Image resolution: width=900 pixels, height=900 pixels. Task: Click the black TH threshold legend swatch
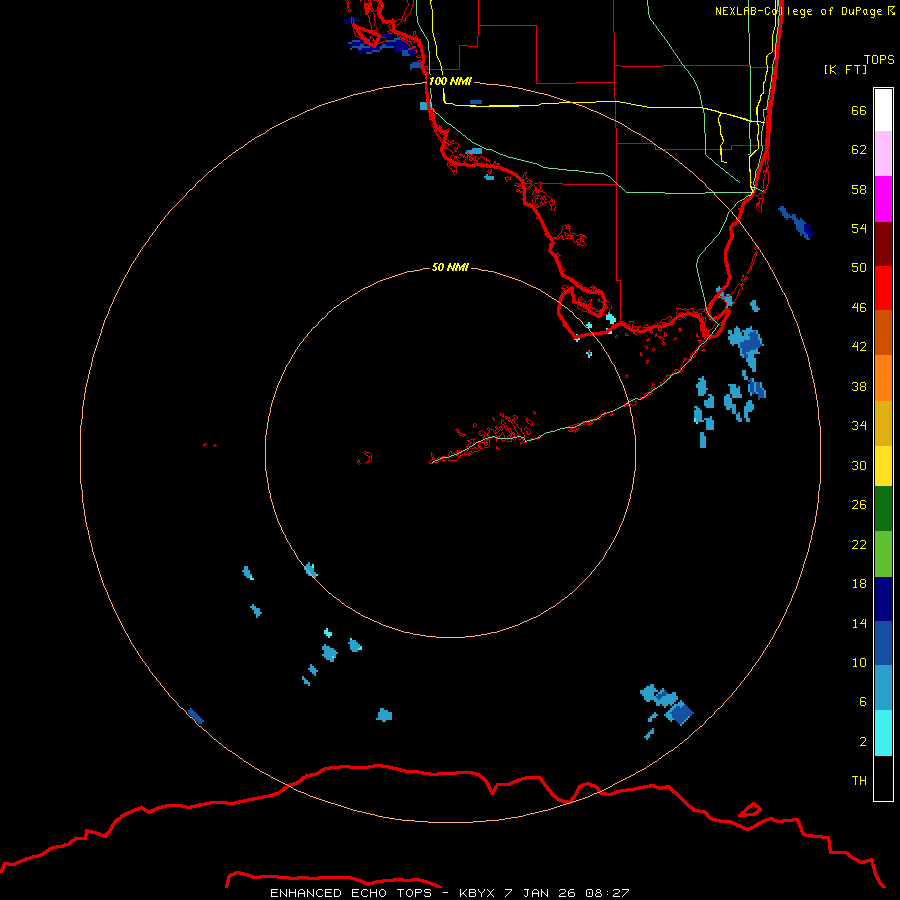[883, 778]
